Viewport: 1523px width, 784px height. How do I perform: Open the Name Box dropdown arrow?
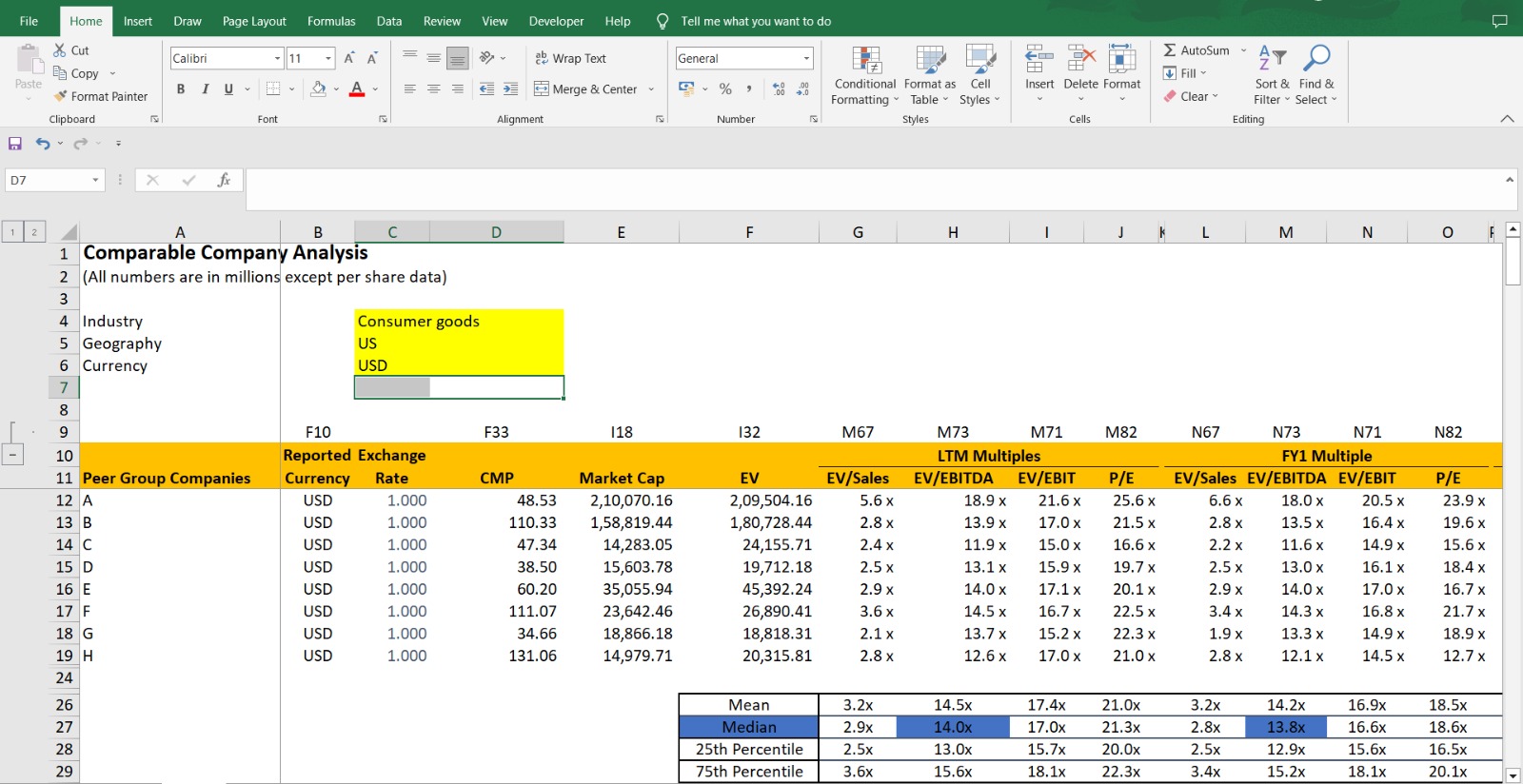[95, 180]
